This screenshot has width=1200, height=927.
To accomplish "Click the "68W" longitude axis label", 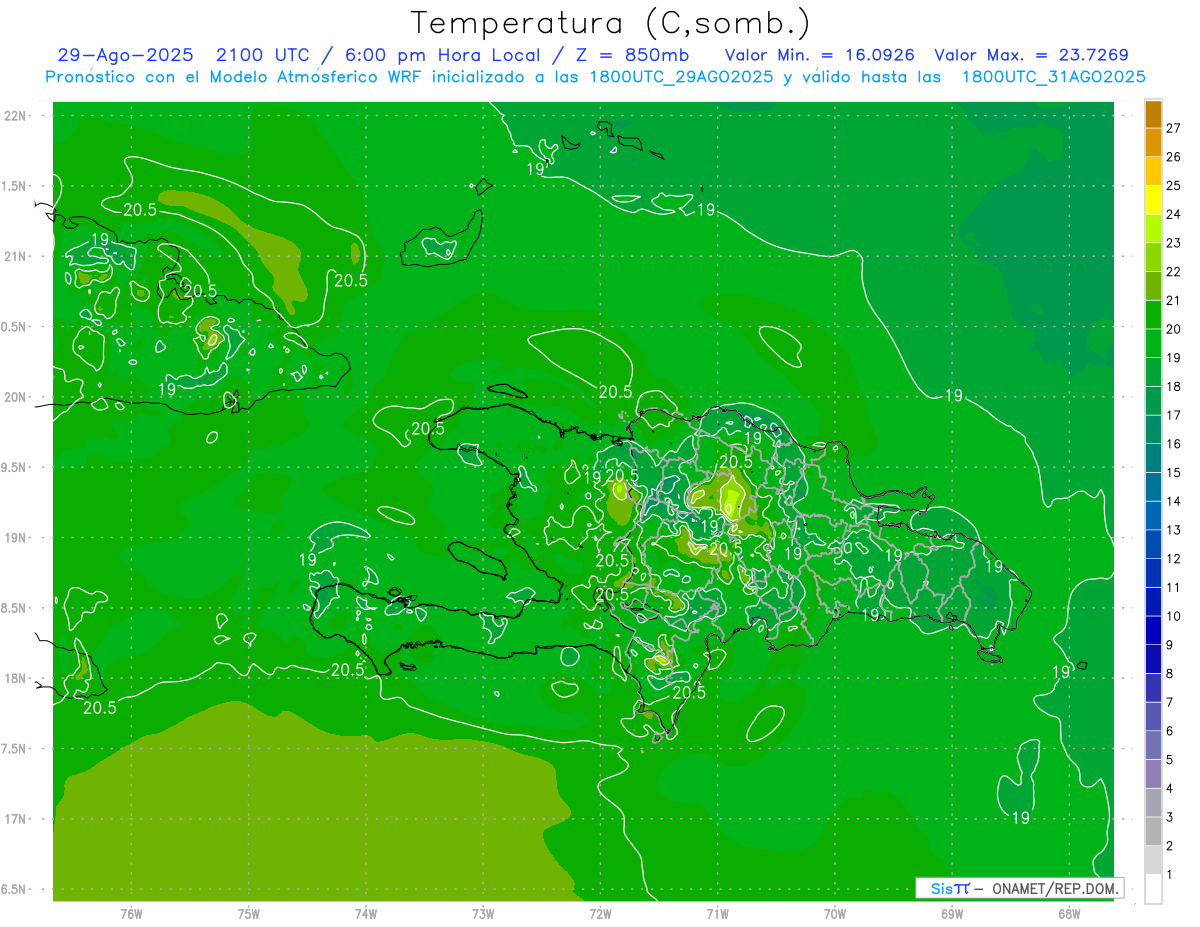I will pos(1069,914).
